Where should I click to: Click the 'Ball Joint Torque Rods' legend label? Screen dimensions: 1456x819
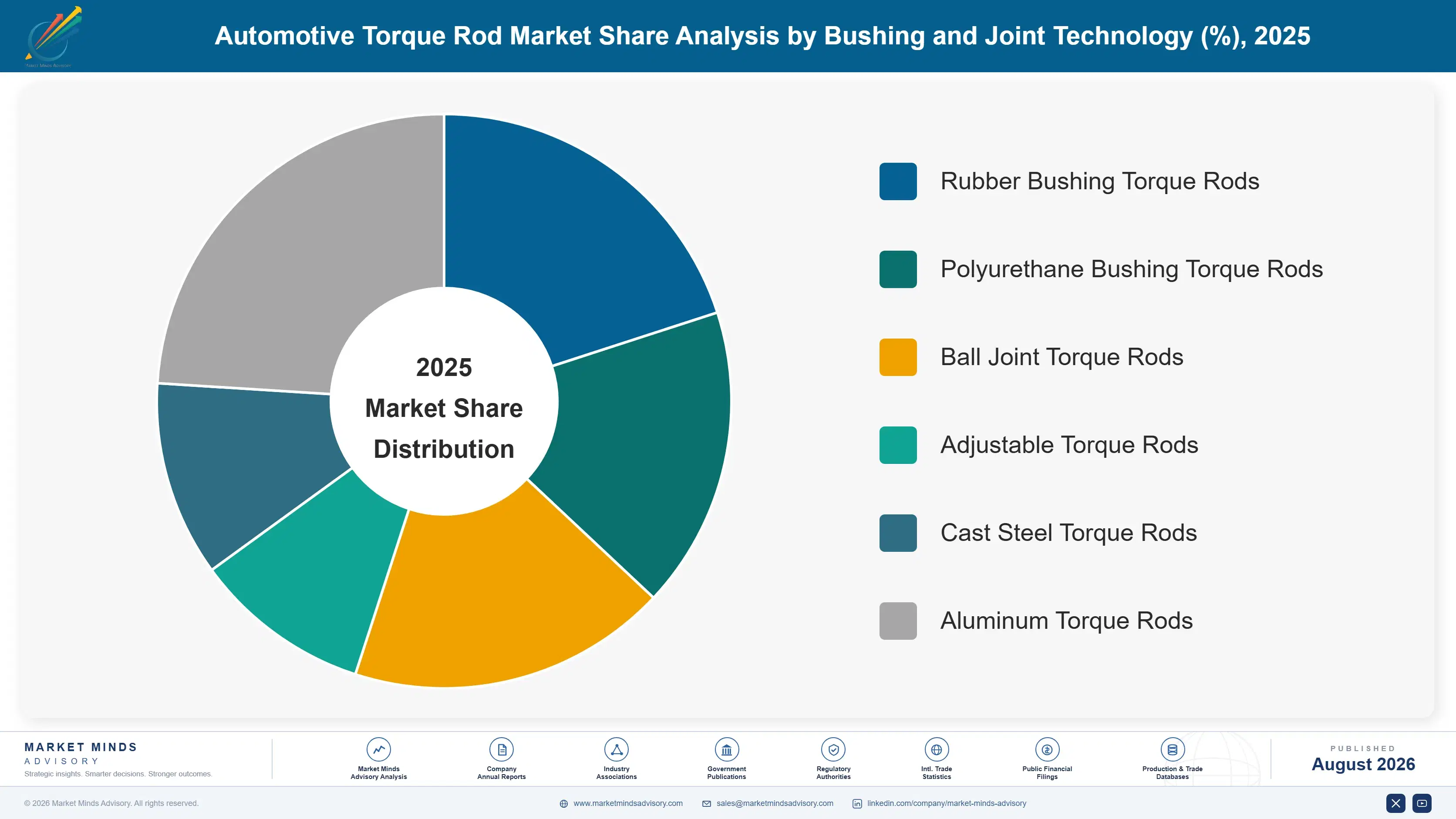pyautogui.click(x=1062, y=357)
